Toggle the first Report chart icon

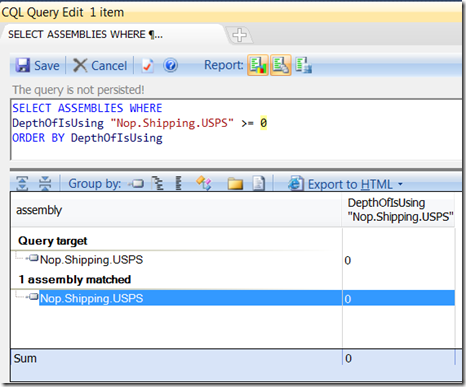click(258, 65)
